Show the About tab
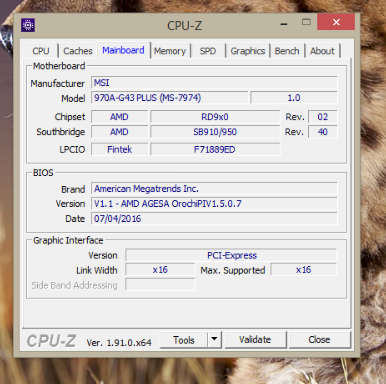This screenshot has height=384, width=386. [322, 51]
